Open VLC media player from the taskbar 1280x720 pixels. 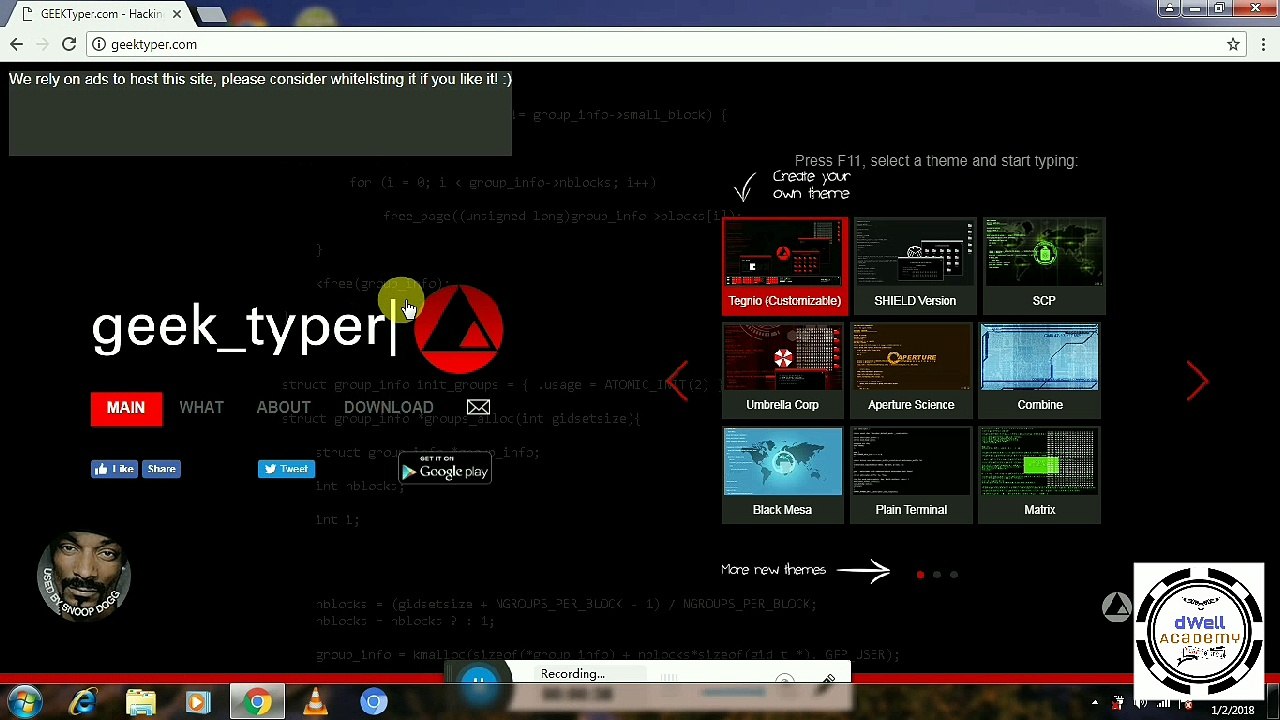point(315,703)
